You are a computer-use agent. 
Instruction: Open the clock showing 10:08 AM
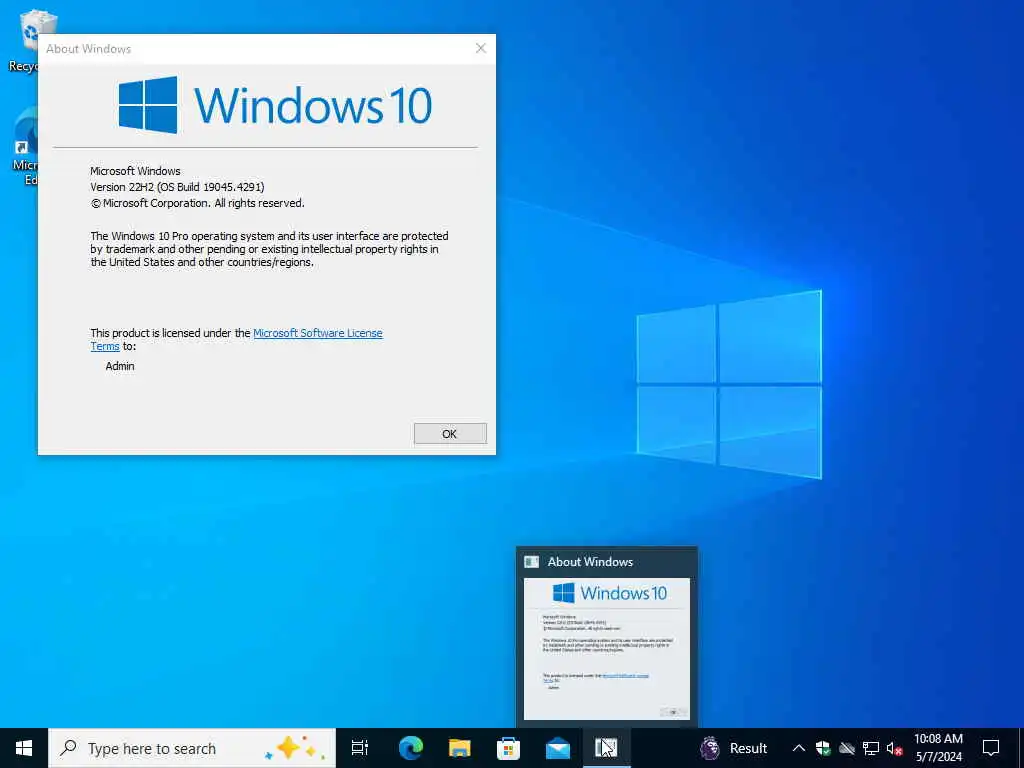938,748
